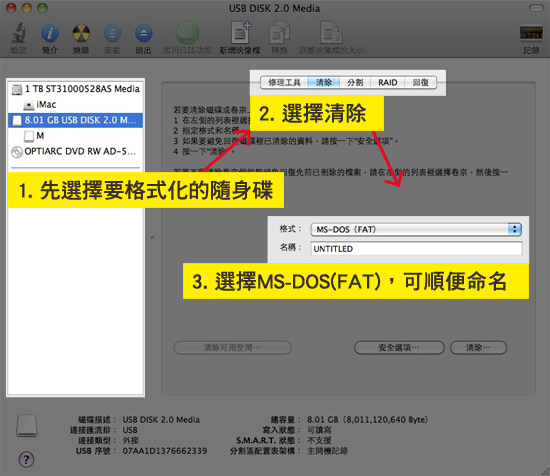
Task: Select 1 TB ST31000528AS Media disk
Action: (x=75, y=89)
